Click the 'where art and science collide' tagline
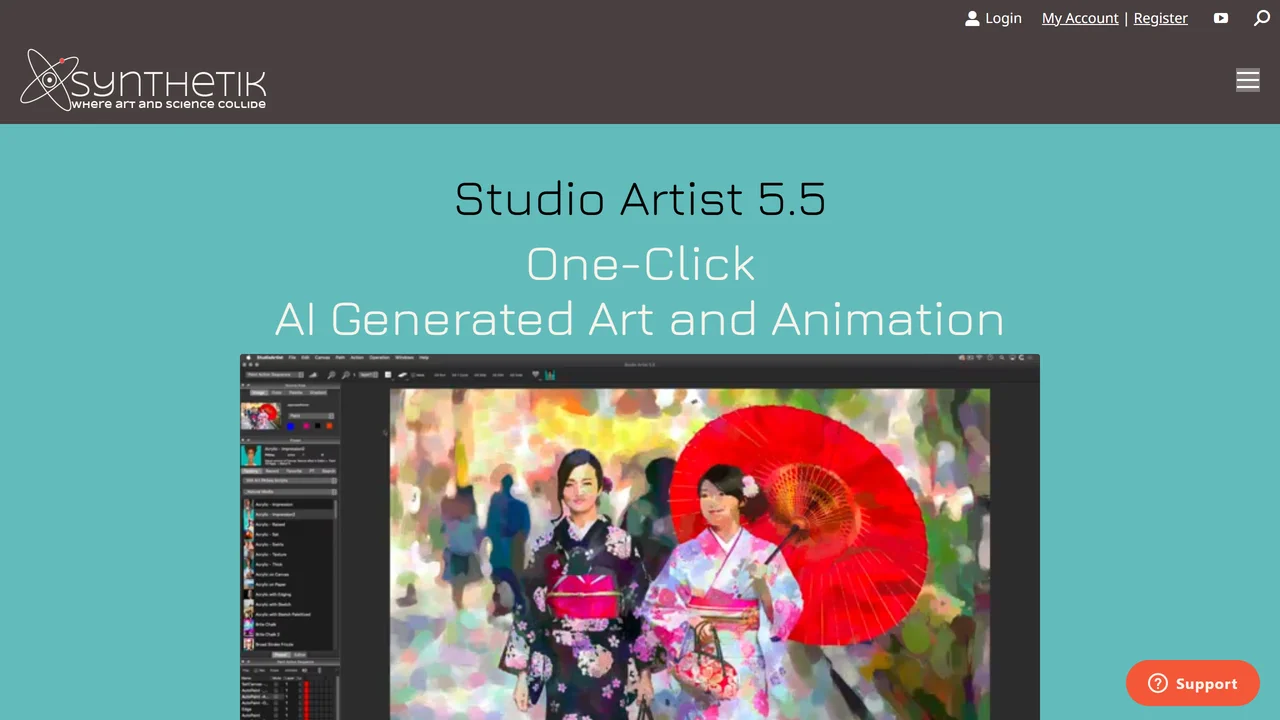The height and width of the screenshot is (720, 1280). pyautogui.click(x=168, y=104)
